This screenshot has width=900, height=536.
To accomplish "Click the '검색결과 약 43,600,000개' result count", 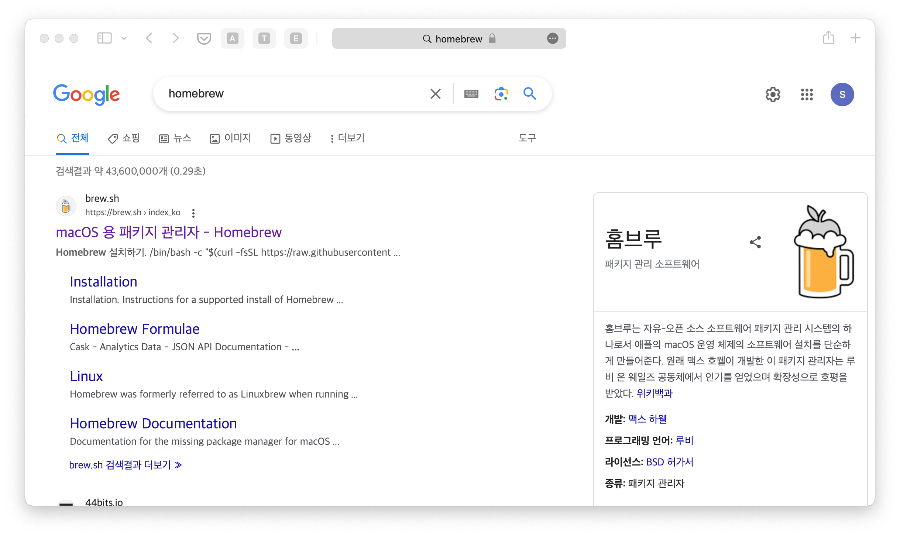I will [x=130, y=171].
